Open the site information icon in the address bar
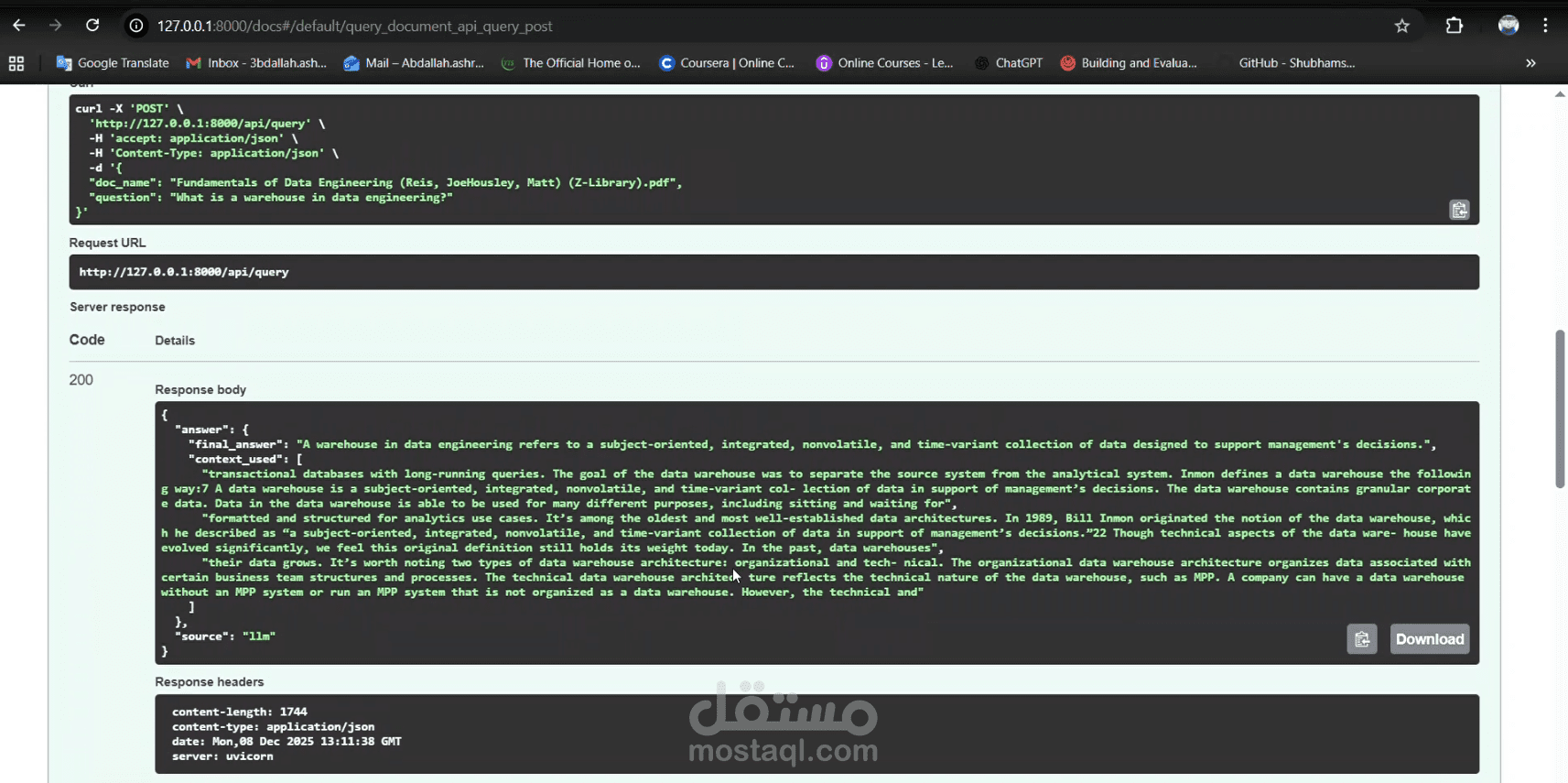 coord(136,26)
